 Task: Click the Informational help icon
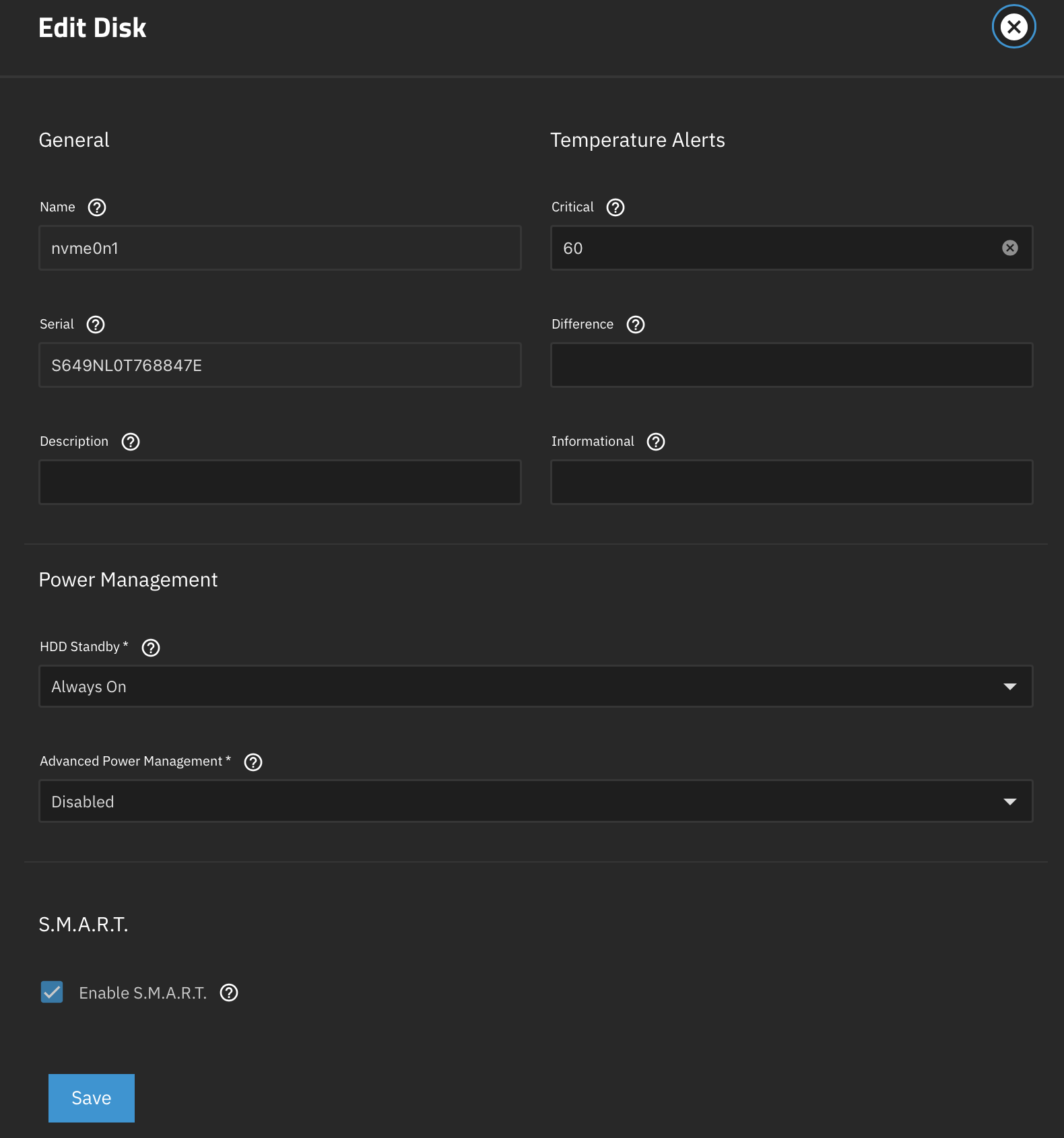tap(656, 442)
